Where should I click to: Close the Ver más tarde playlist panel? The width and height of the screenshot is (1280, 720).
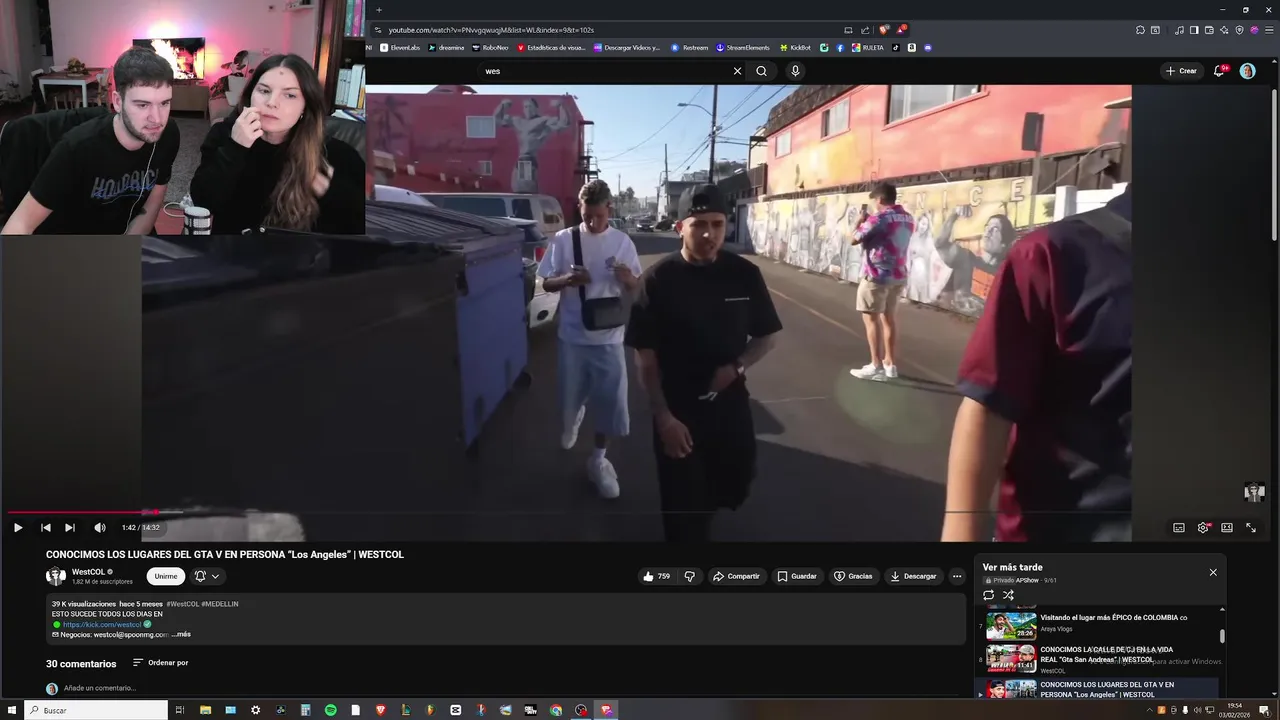coord(1213,572)
